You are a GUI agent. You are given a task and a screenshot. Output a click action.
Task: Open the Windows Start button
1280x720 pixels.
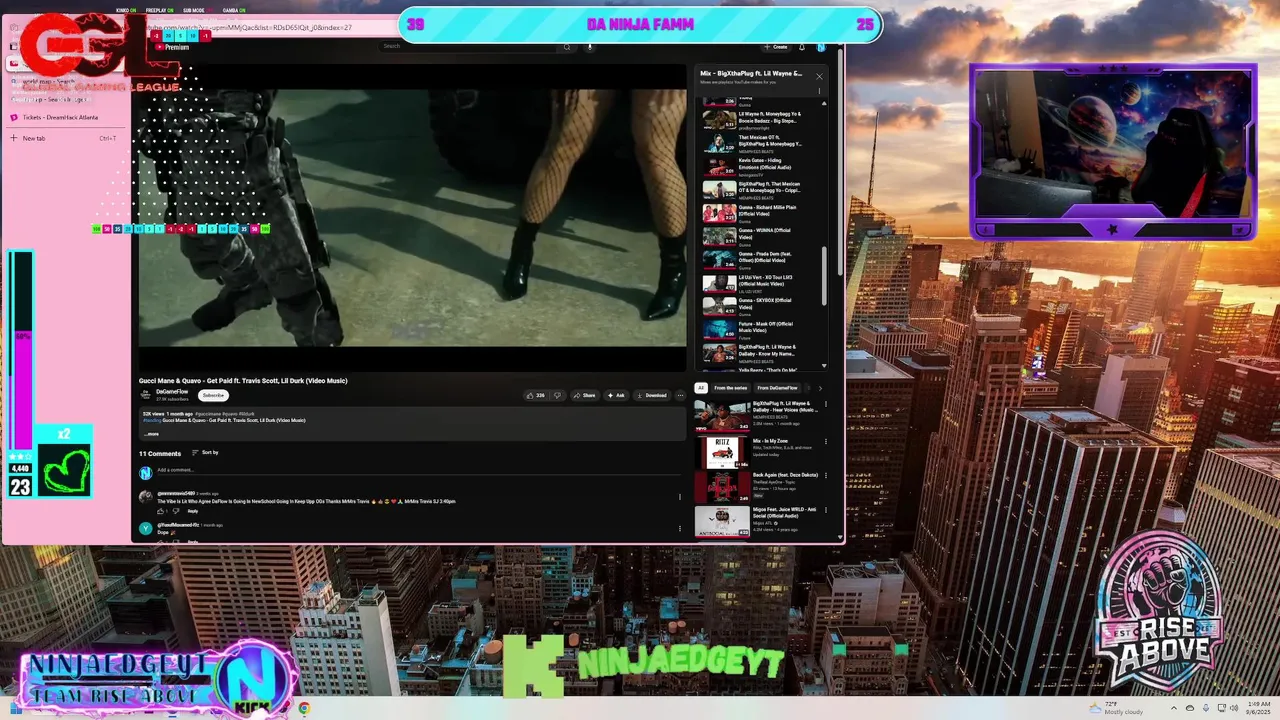coord(14,708)
